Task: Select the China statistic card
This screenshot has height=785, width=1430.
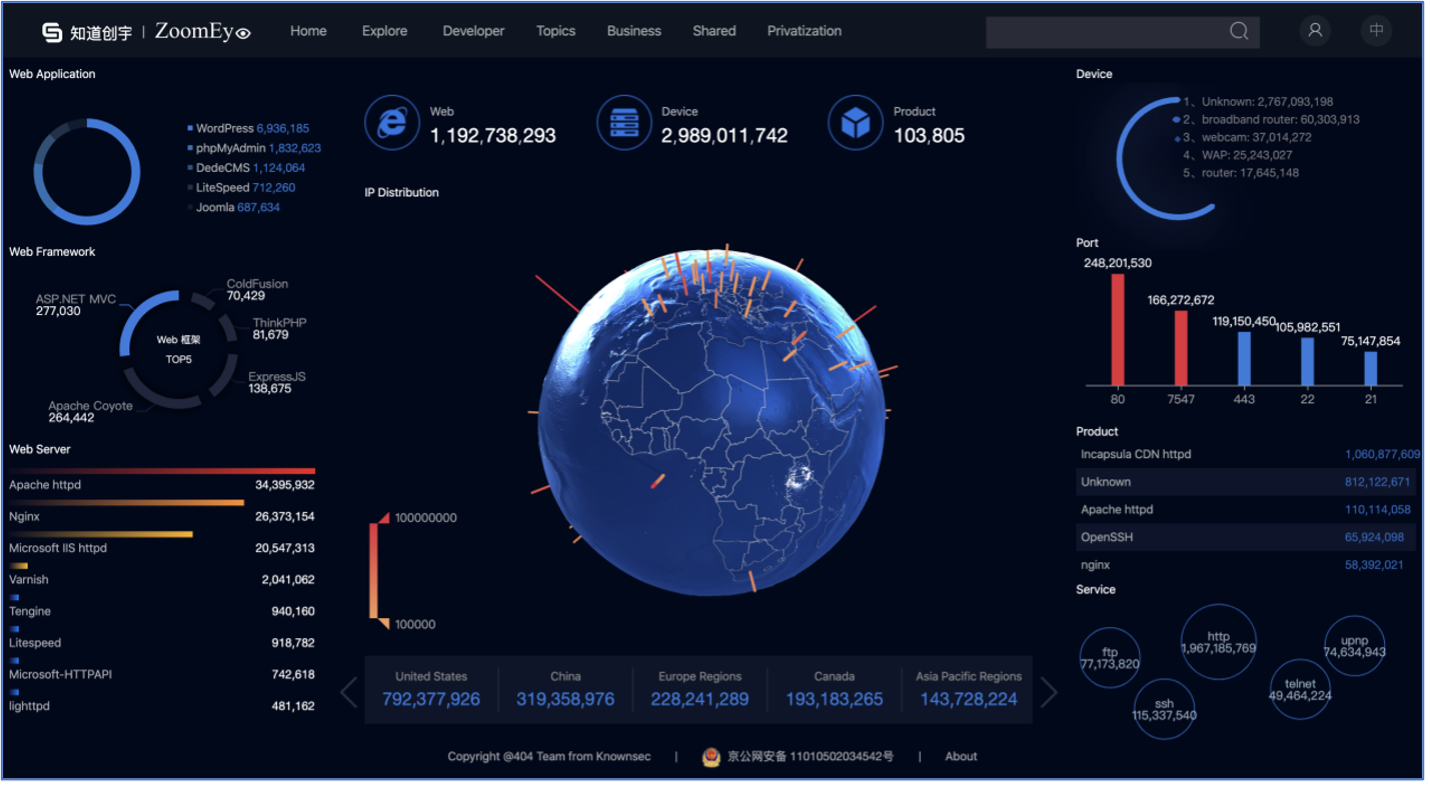Action: (x=565, y=690)
